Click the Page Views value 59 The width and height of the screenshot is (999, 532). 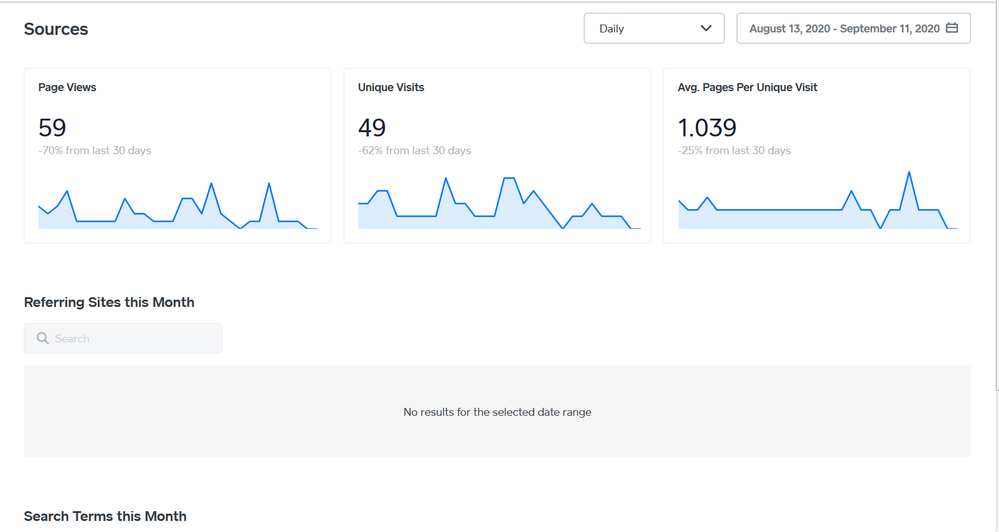52,128
